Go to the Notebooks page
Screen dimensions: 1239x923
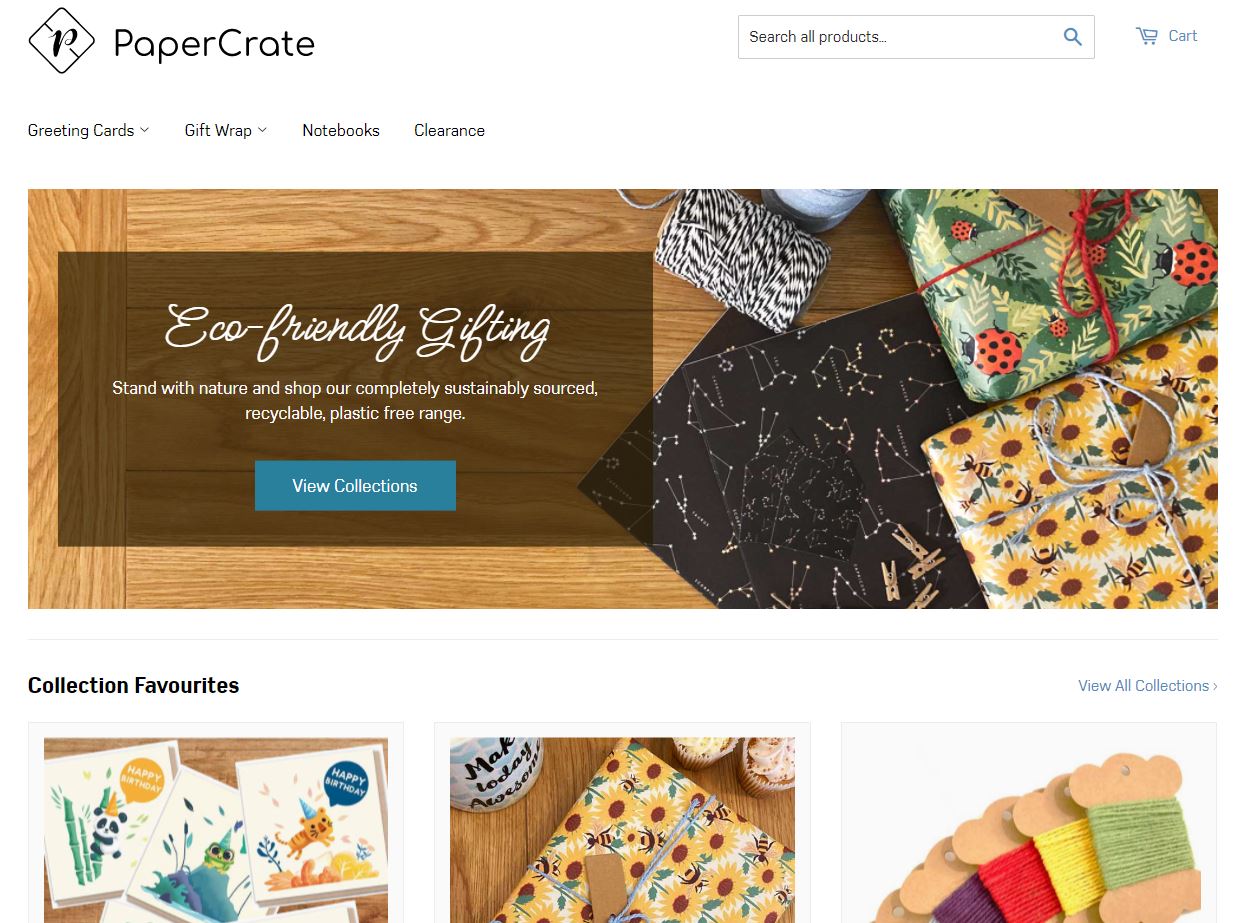[341, 130]
